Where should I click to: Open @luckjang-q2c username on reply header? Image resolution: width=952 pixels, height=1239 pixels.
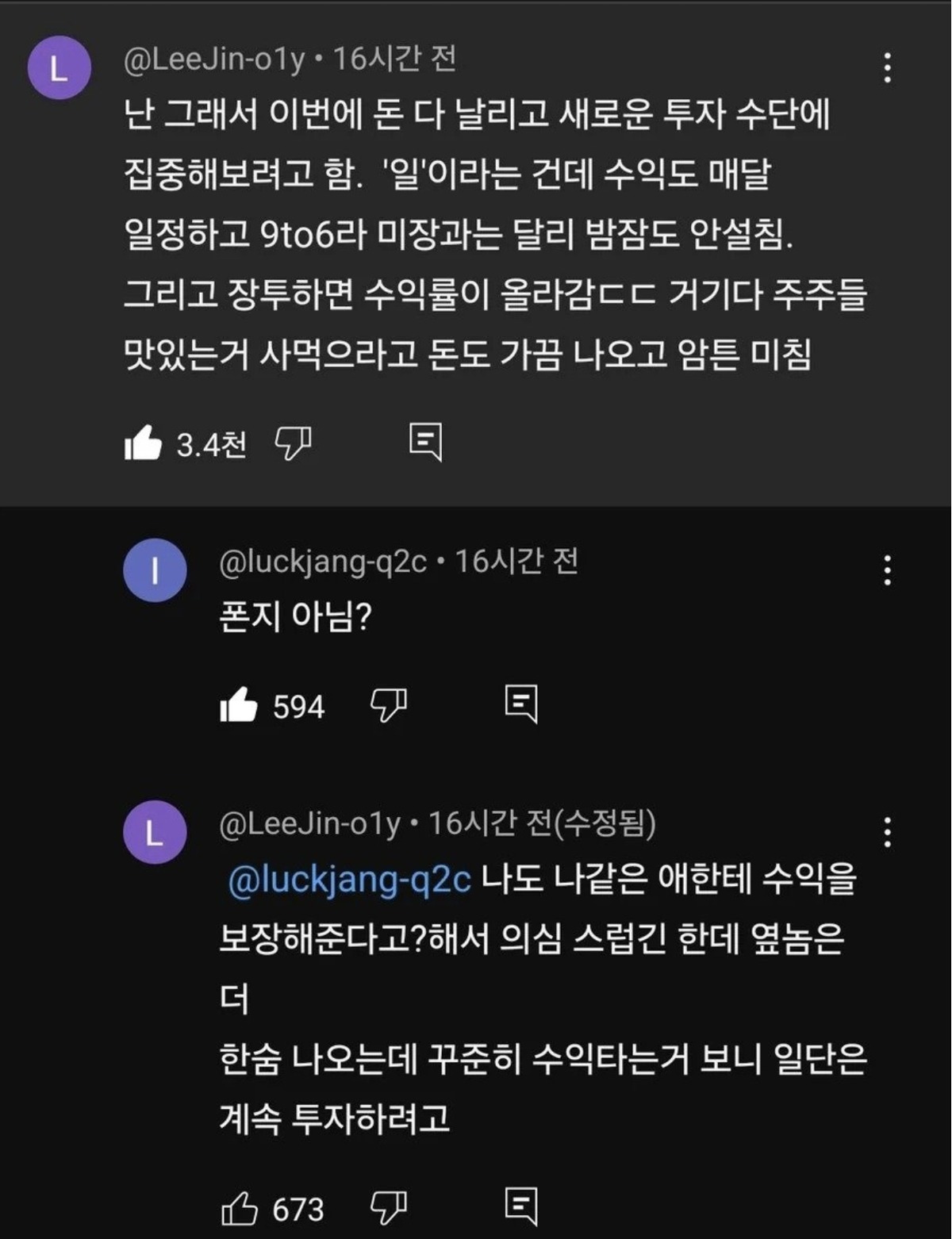pos(323,562)
